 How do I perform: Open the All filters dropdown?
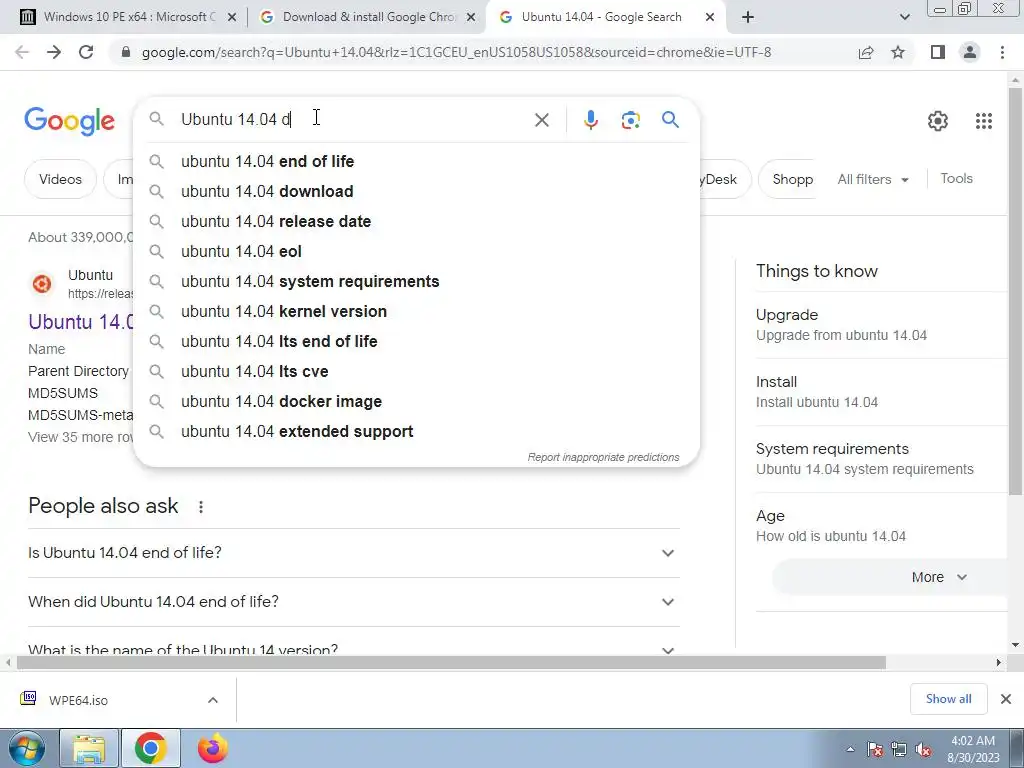point(872,179)
